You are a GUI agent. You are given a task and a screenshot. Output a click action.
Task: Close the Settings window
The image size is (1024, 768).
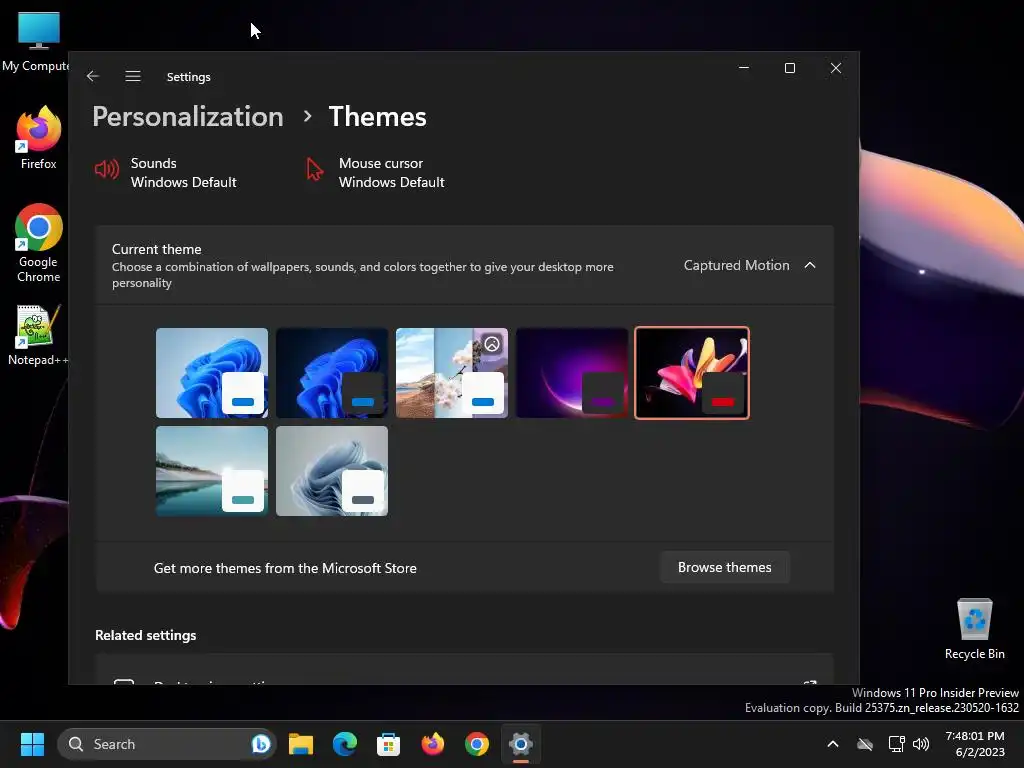point(835,68)
